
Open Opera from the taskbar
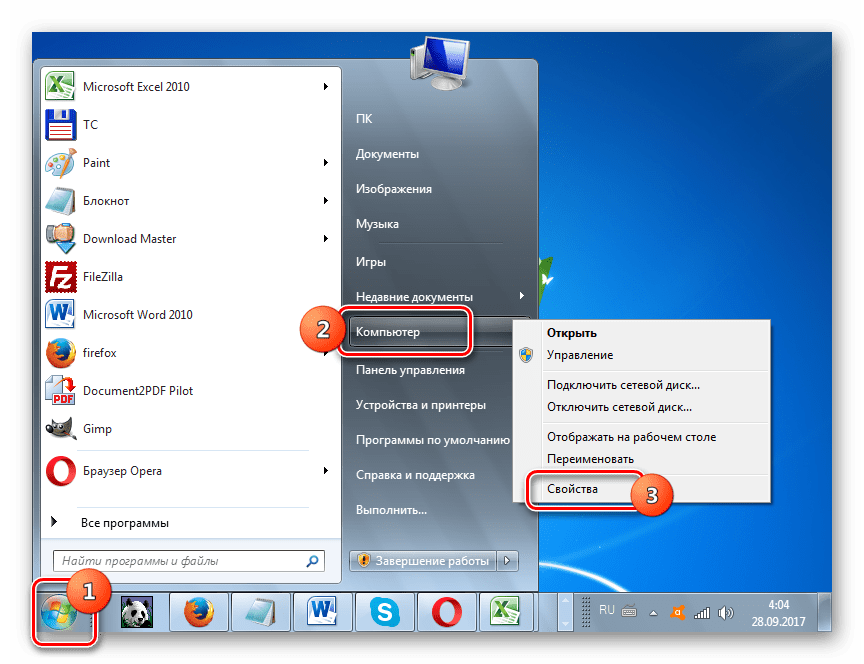[x=447, y=612]
